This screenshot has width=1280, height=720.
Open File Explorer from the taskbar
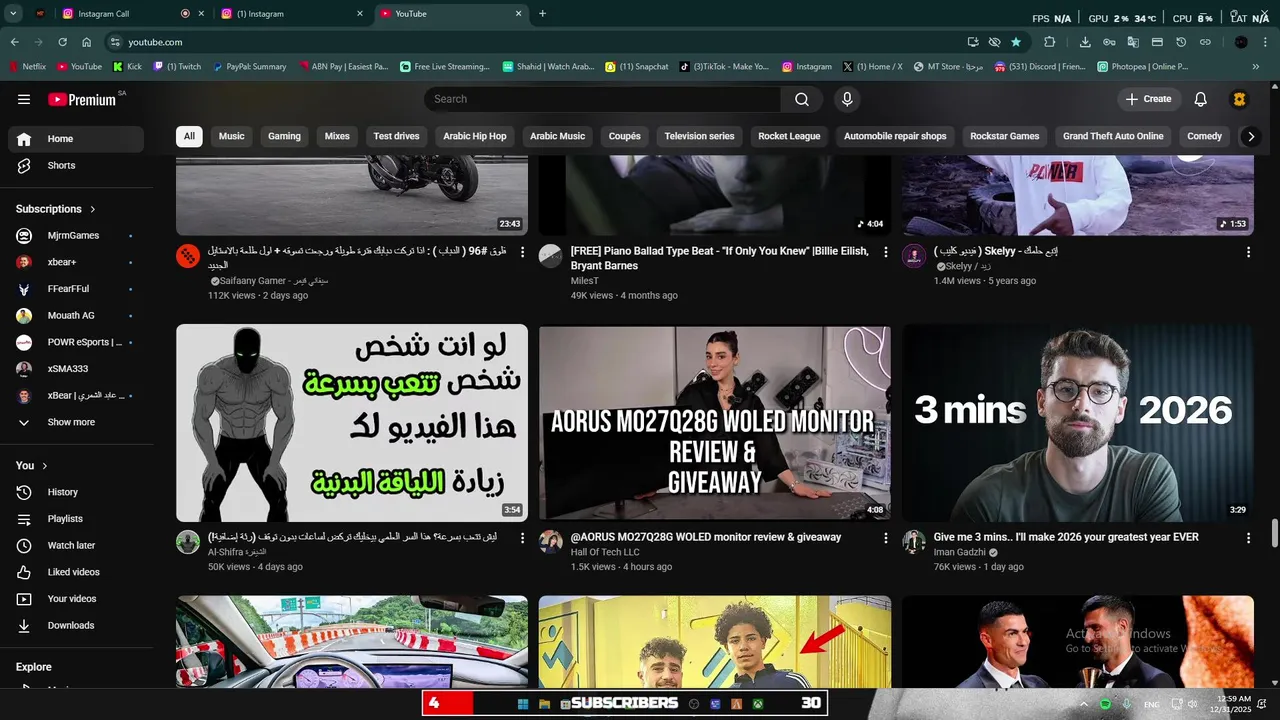tap(545, 704)
